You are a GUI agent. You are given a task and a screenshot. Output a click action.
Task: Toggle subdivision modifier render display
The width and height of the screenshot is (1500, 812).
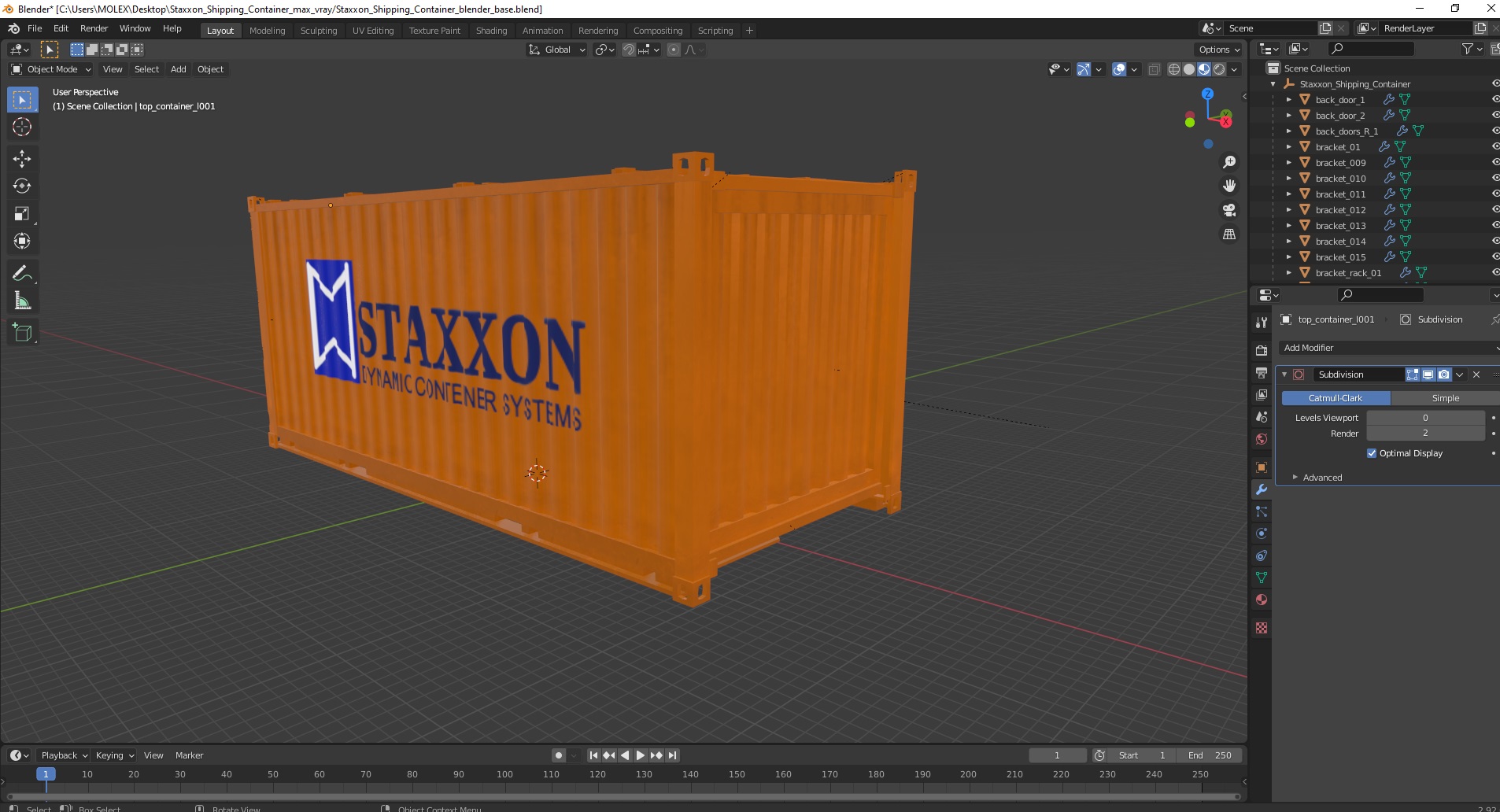[x=1443, y=375]
